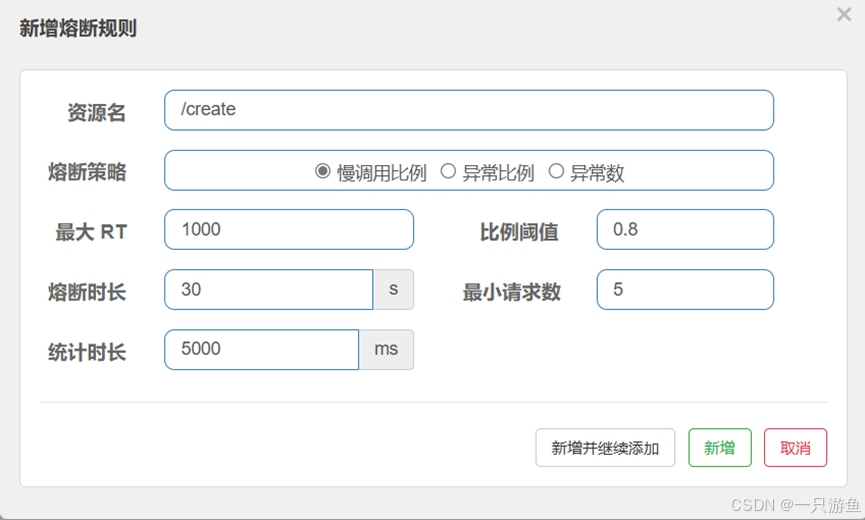This screenshot has width=865, height=520.
Task: Select the 异常数 radio button
Action: coord(556,171)
